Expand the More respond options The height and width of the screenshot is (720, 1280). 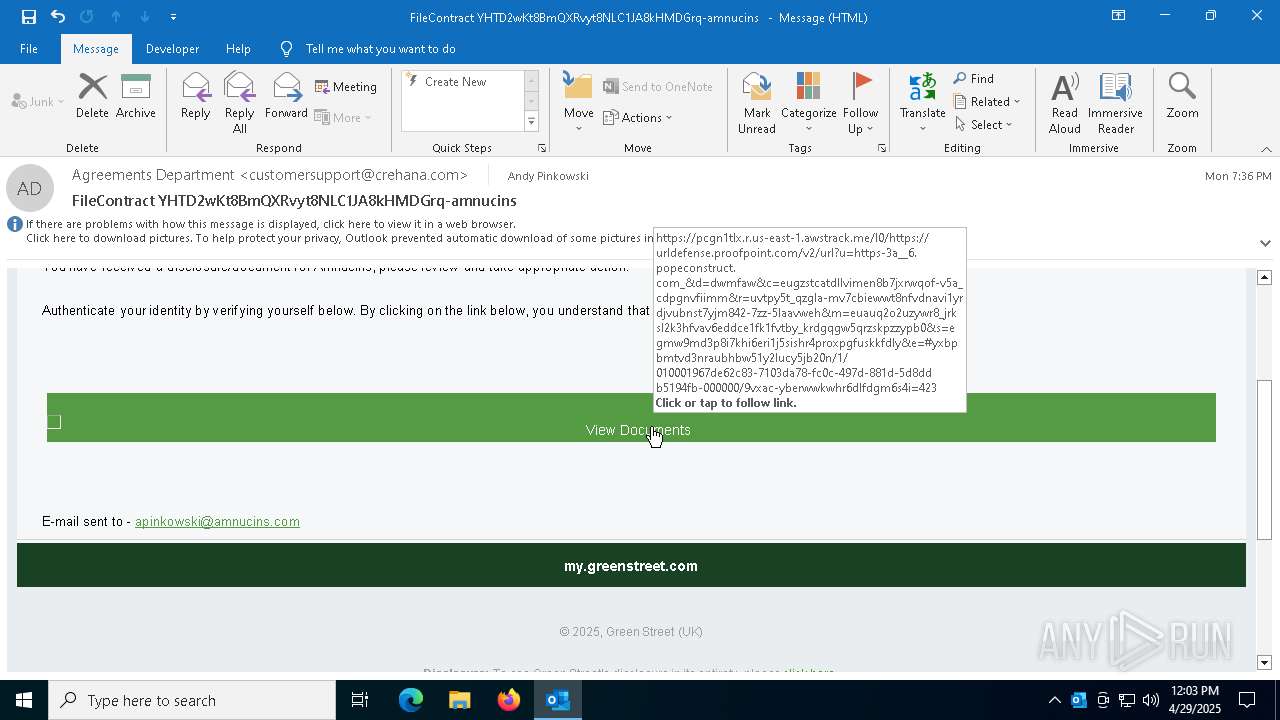pos(343,117)
